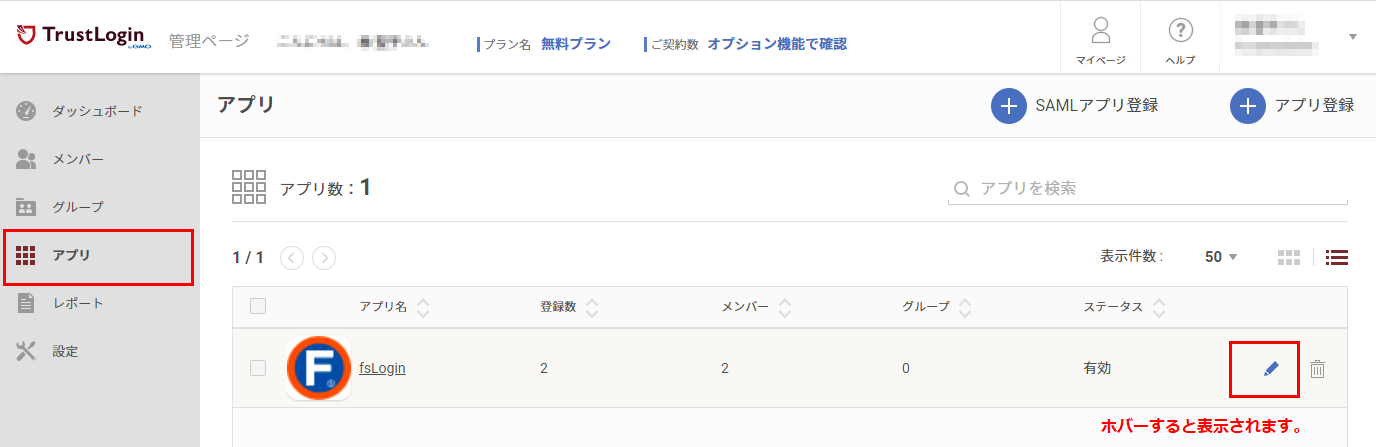Open the fsLogin app link
Viewport: 1376px width, 447px height.
click(382, 368)
